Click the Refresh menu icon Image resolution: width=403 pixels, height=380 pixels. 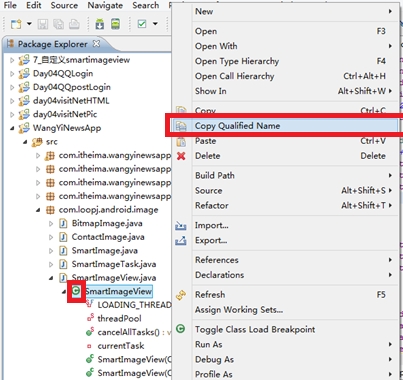click(x=181, y=295)
